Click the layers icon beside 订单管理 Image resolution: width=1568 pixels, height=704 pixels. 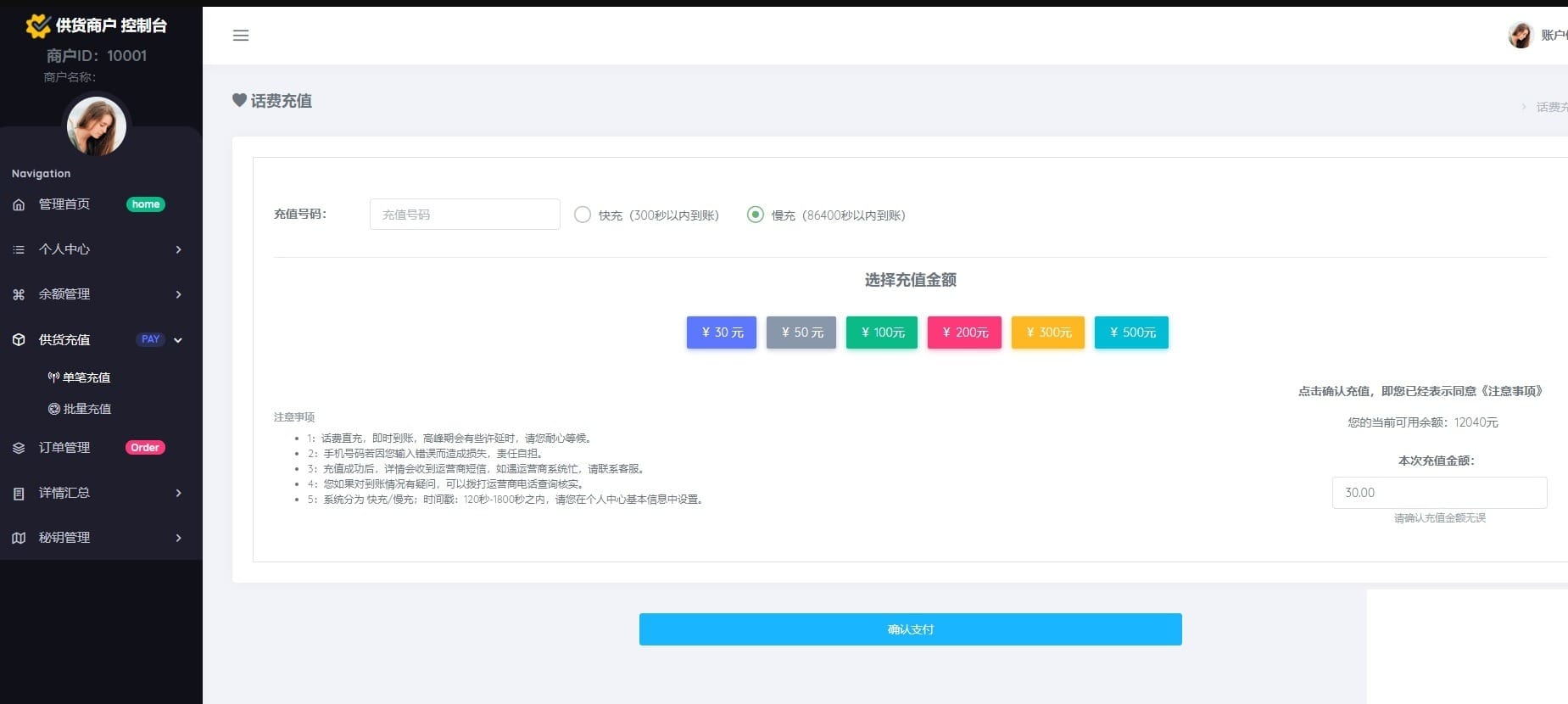tap(19, 448)
